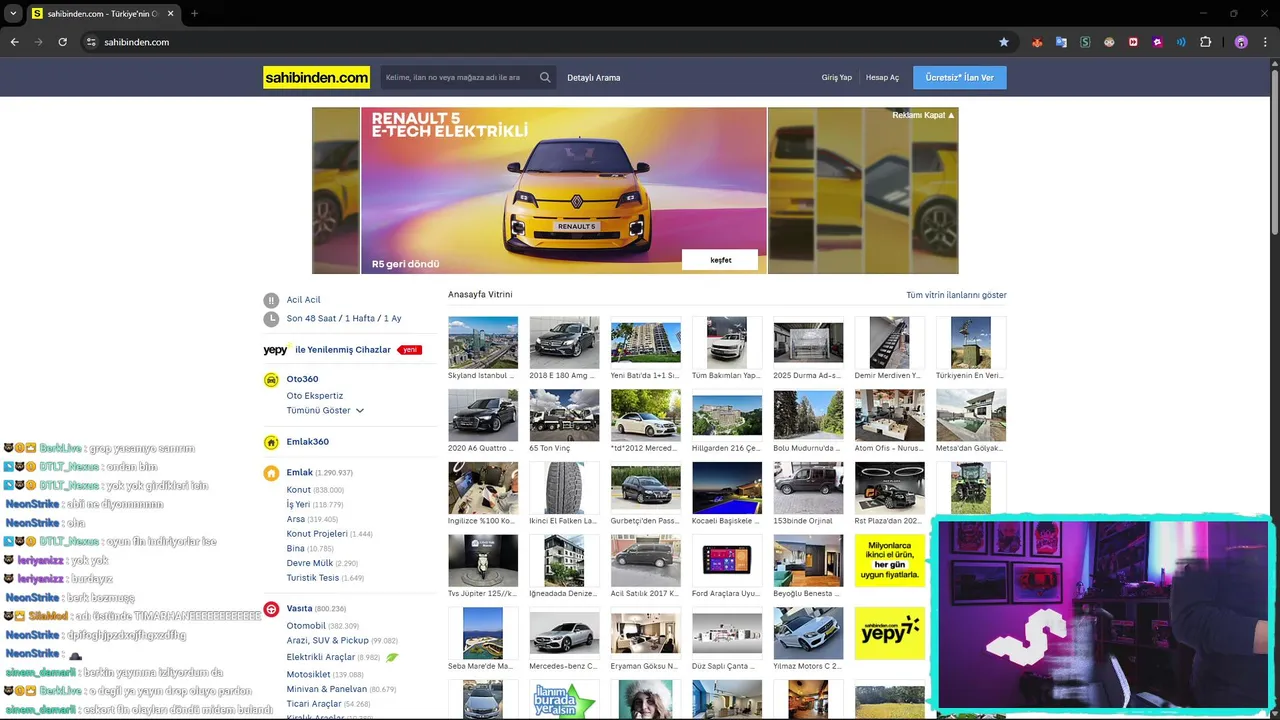Click the green S extension icon
This screenshot has width=1280, height=720.
(x=1085, y=42)
